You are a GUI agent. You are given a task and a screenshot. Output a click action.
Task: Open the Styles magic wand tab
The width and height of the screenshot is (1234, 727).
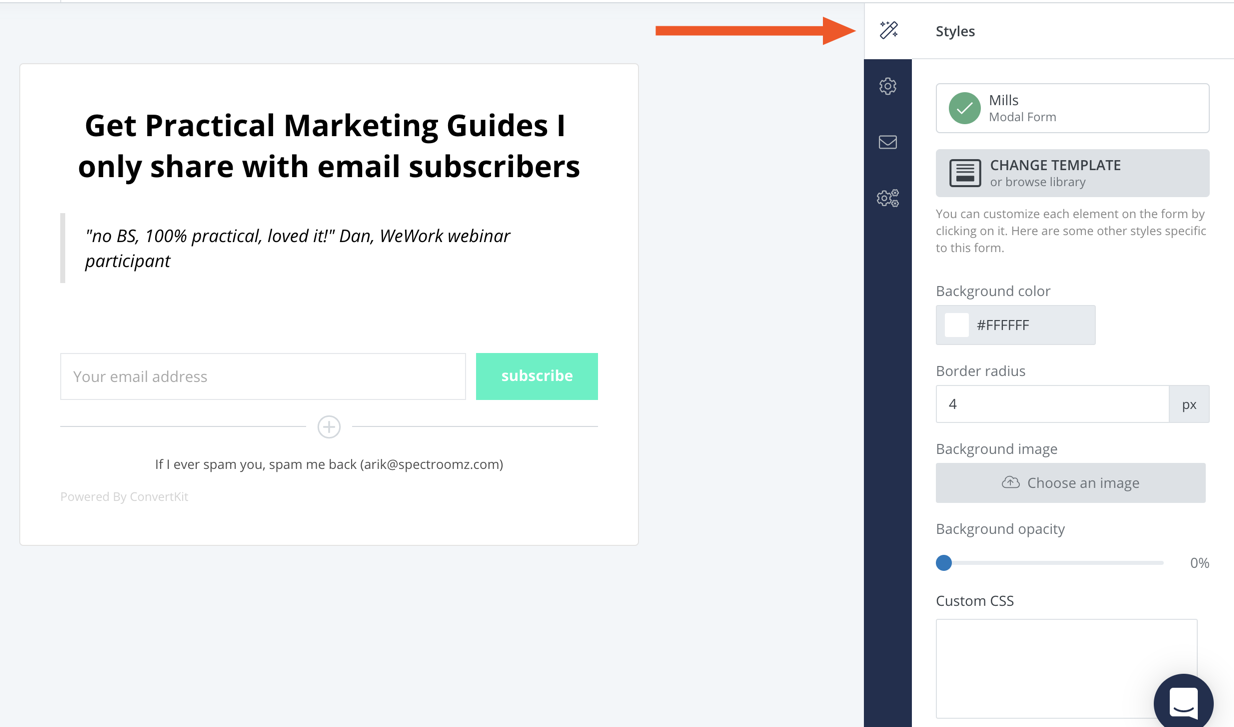888,31
